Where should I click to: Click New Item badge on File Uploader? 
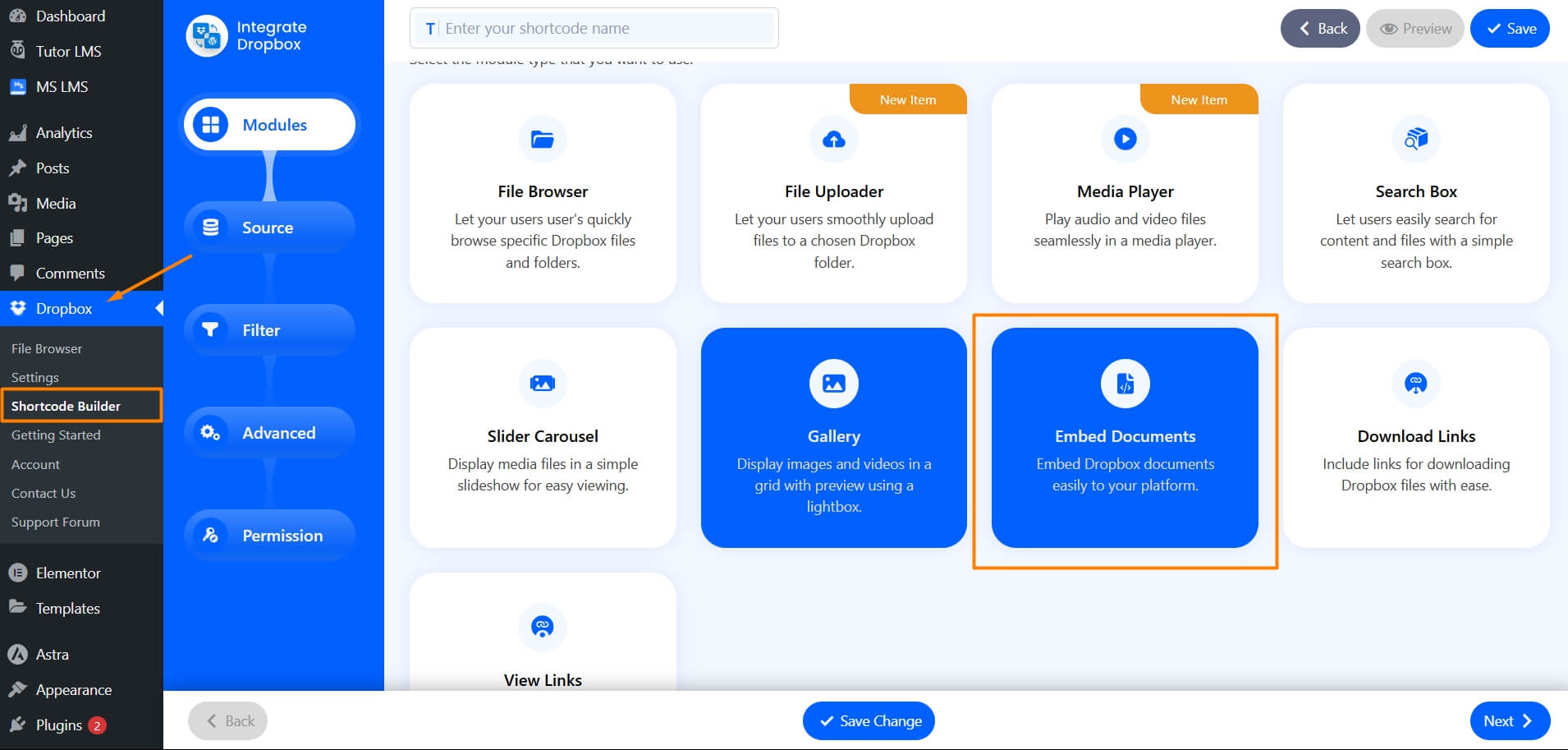pyautogui.click(x=908, y=99)
